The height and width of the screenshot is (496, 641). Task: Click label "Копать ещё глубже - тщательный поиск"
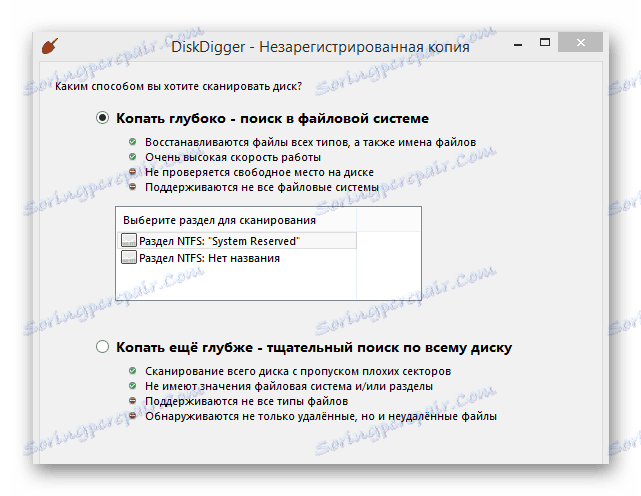coord(314,347)
